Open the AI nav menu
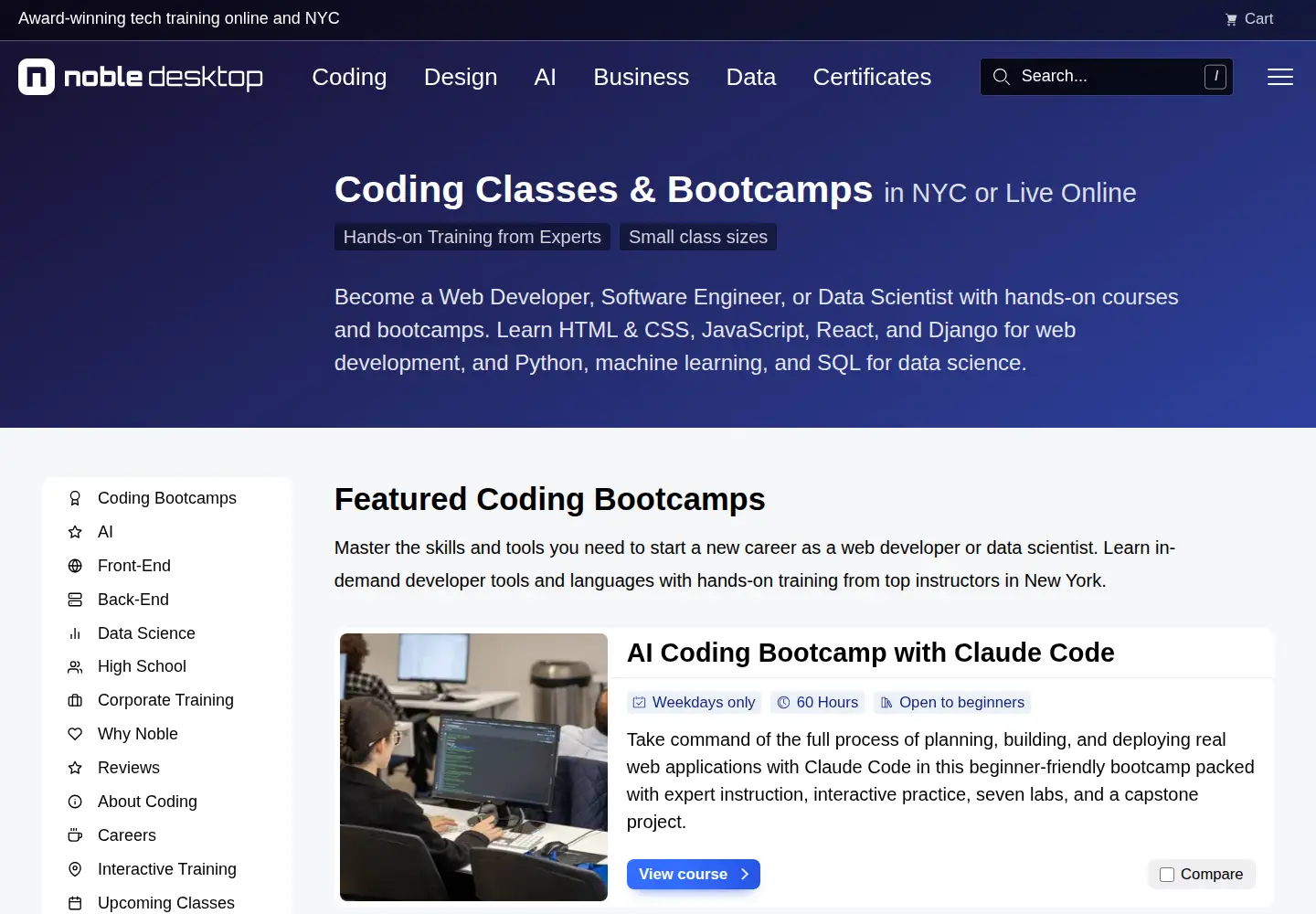1316x914 pixels. pos(546,77)
